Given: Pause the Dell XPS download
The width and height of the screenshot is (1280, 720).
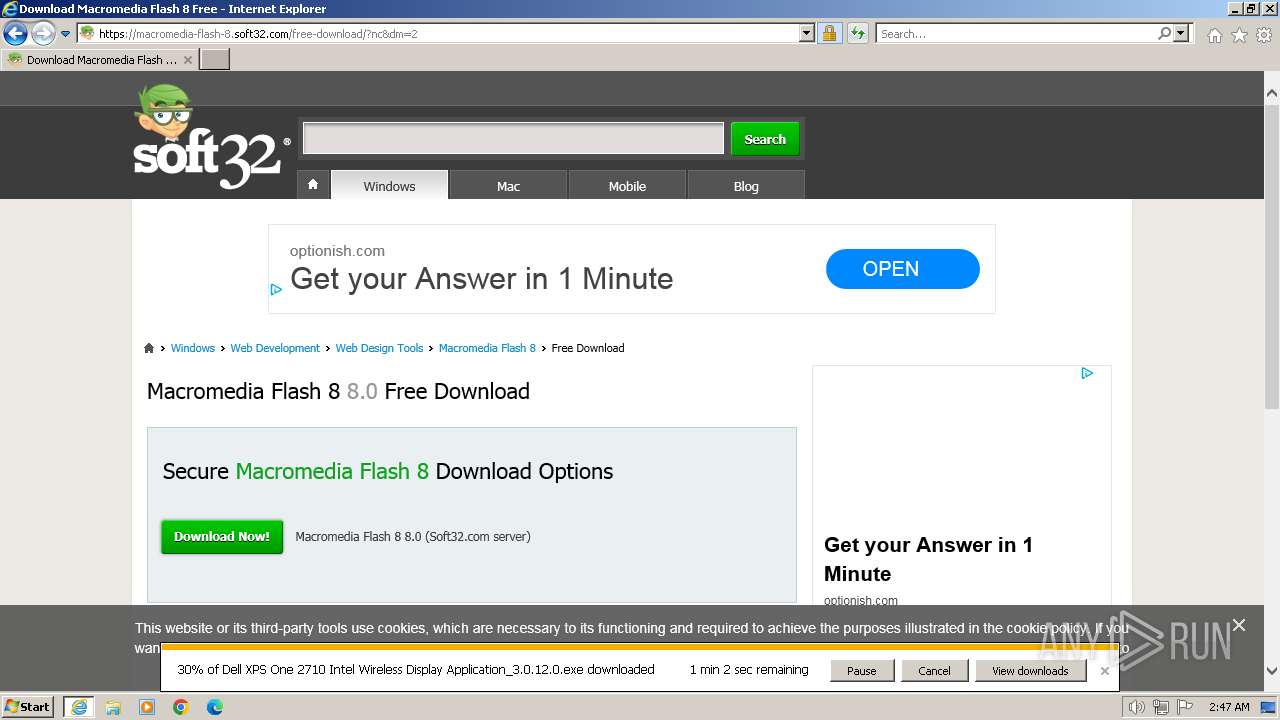Looking at the screenshot, I should (861, 671).
